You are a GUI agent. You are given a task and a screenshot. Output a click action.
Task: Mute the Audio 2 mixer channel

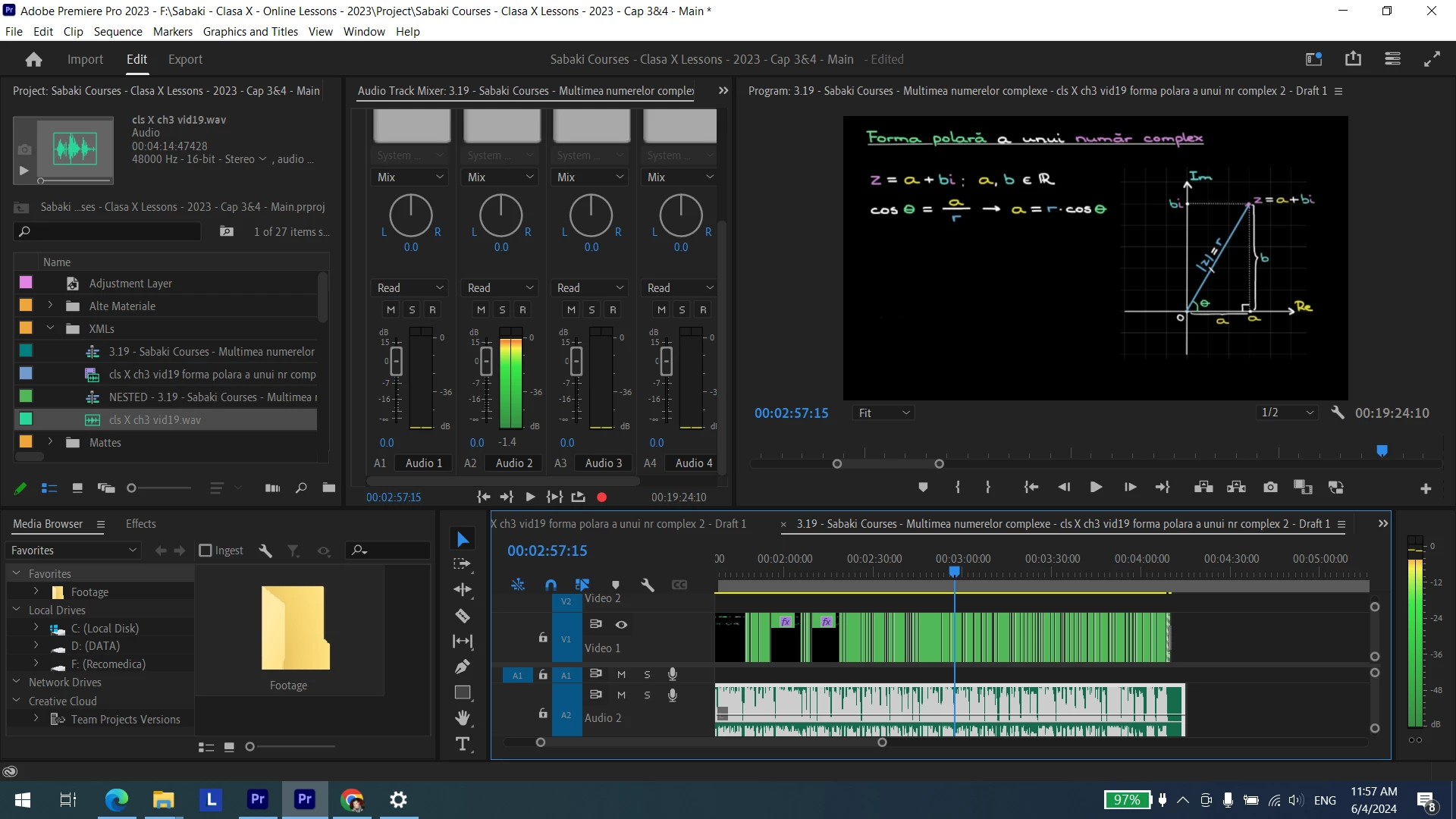481,309
